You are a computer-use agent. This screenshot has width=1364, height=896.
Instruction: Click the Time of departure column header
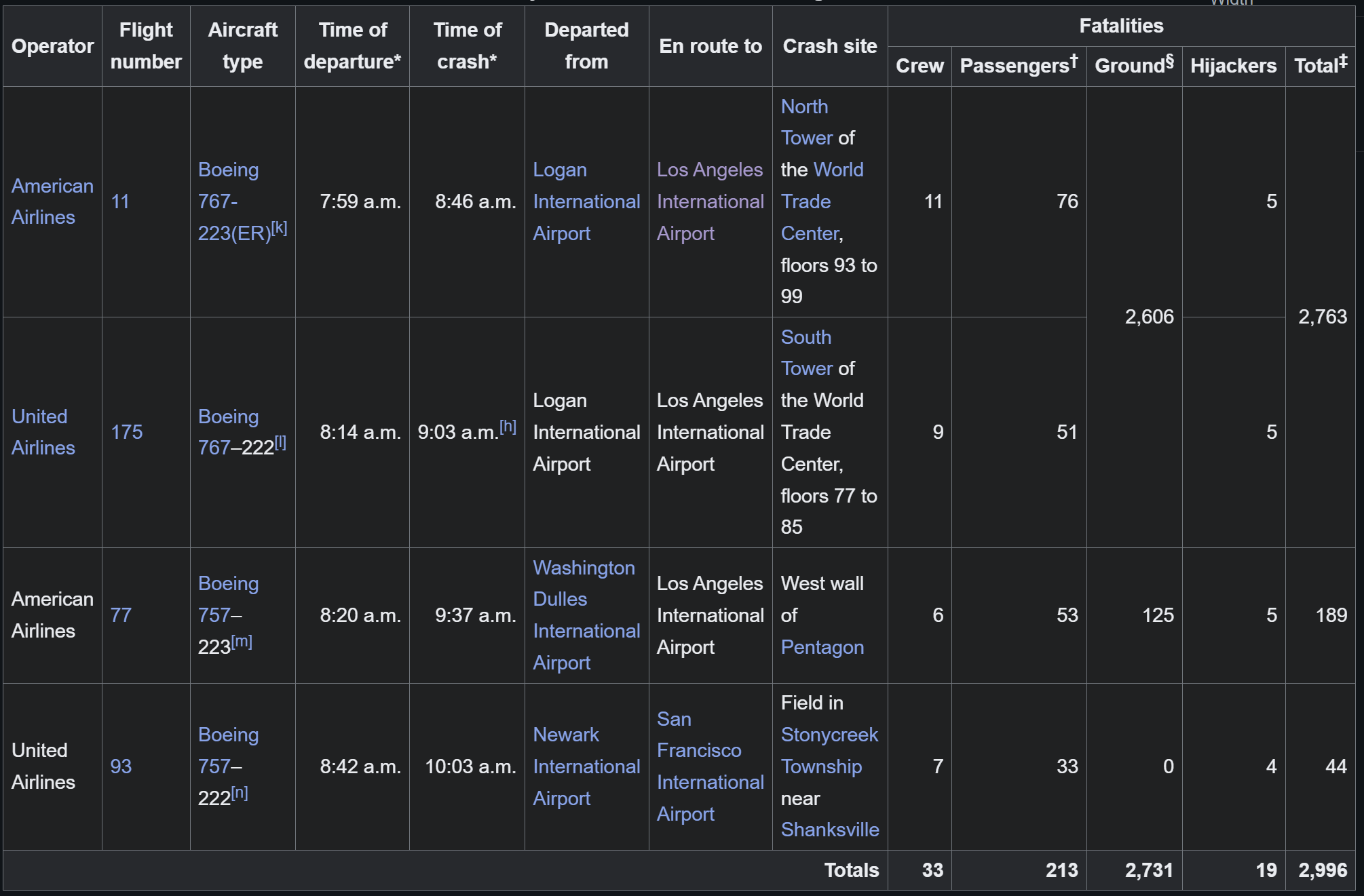pyautogui.click(x=353, y=46)
